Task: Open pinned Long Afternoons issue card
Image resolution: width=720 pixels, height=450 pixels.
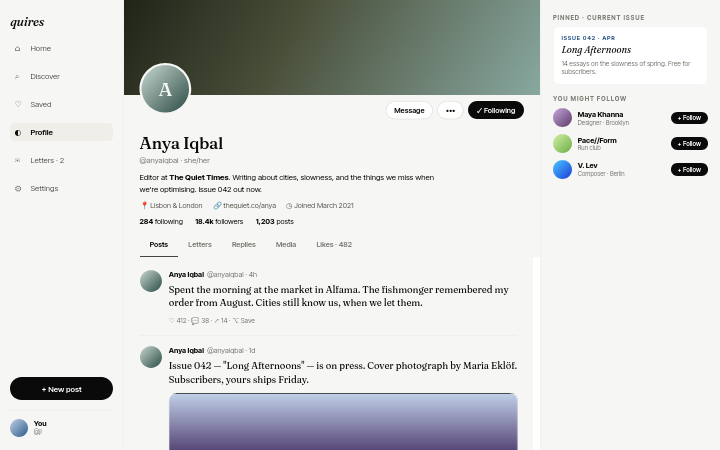Action: (x=630, y=56)
